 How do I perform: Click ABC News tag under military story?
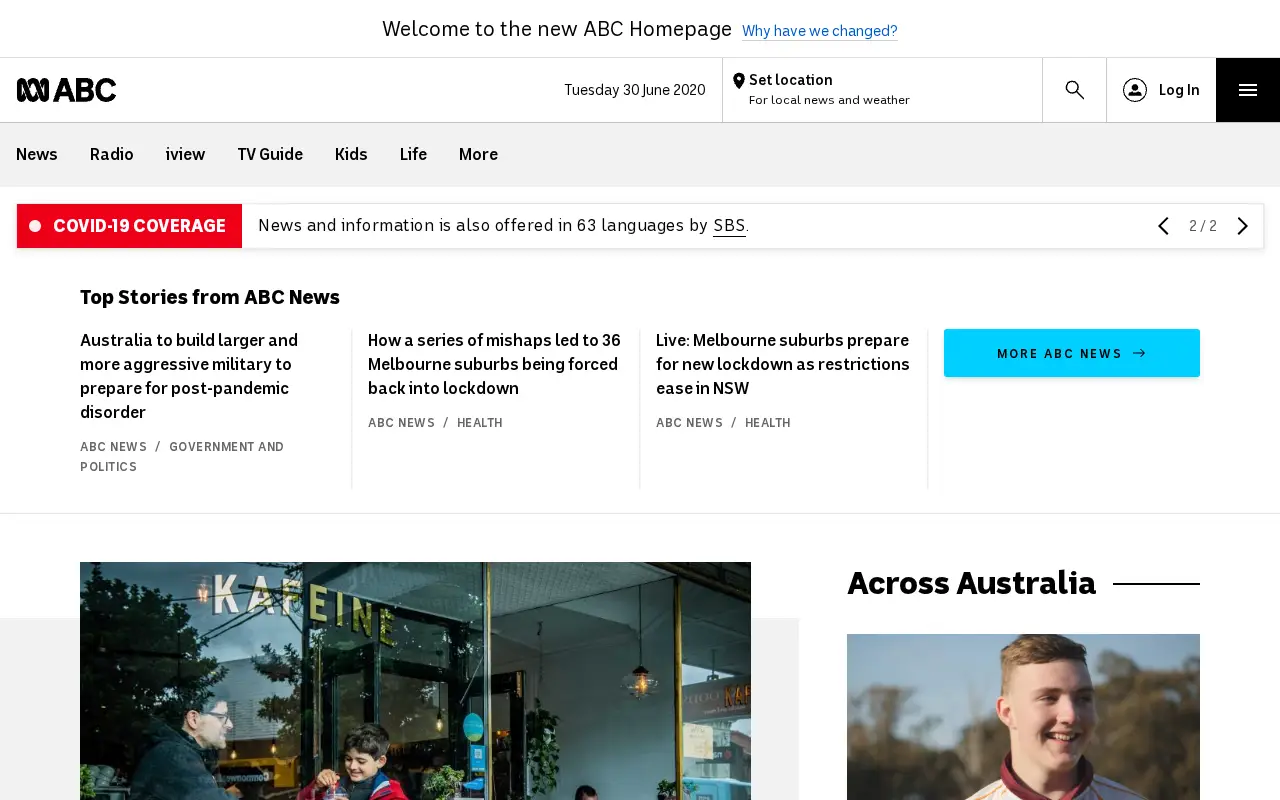coord(113,447)
